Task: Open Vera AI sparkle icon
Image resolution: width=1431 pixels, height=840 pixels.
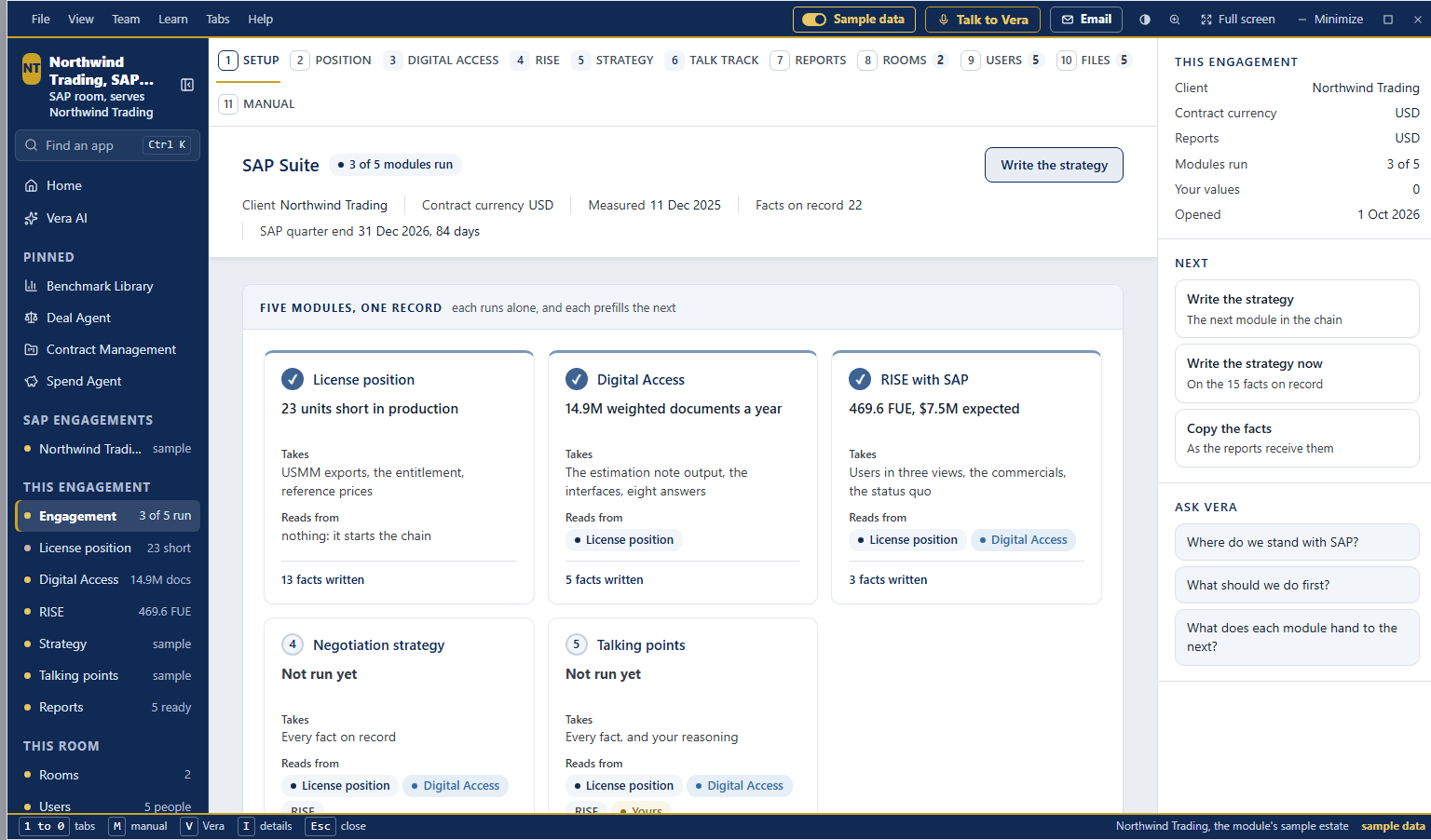Action: (32, 218)
